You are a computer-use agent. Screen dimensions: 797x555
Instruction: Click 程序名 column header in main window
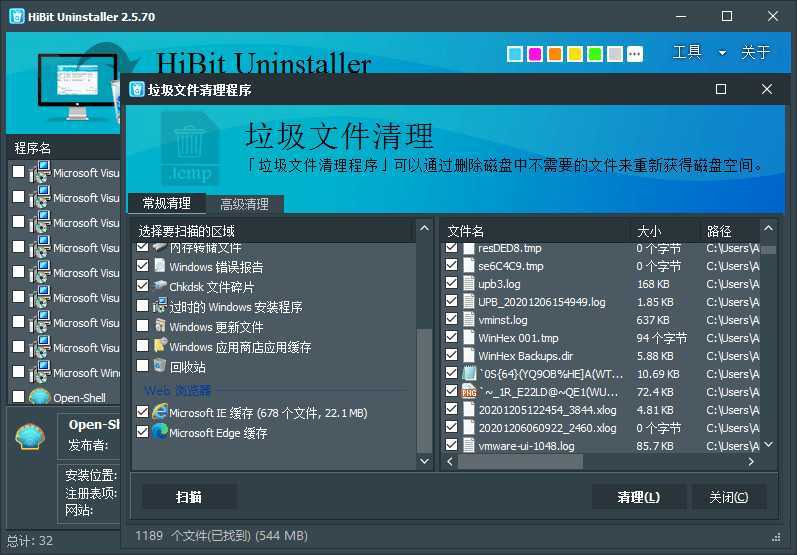click(x=64, y=148)
